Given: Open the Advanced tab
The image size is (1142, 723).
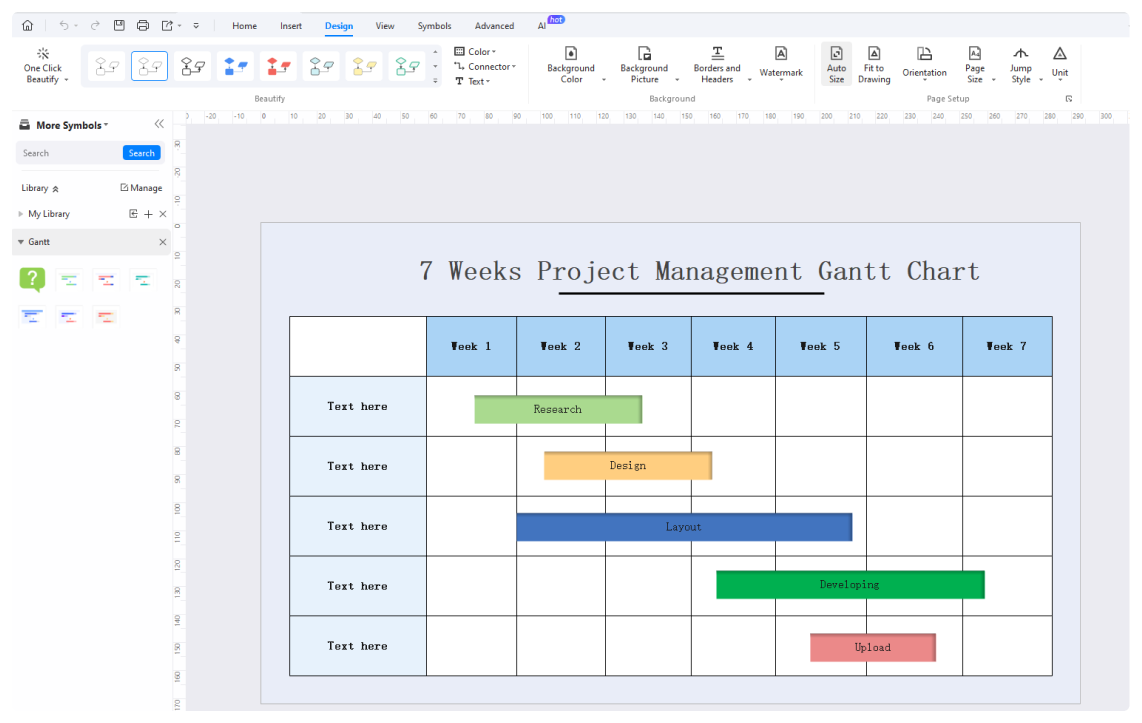Looking at the screenshot, I should [494, 25].
